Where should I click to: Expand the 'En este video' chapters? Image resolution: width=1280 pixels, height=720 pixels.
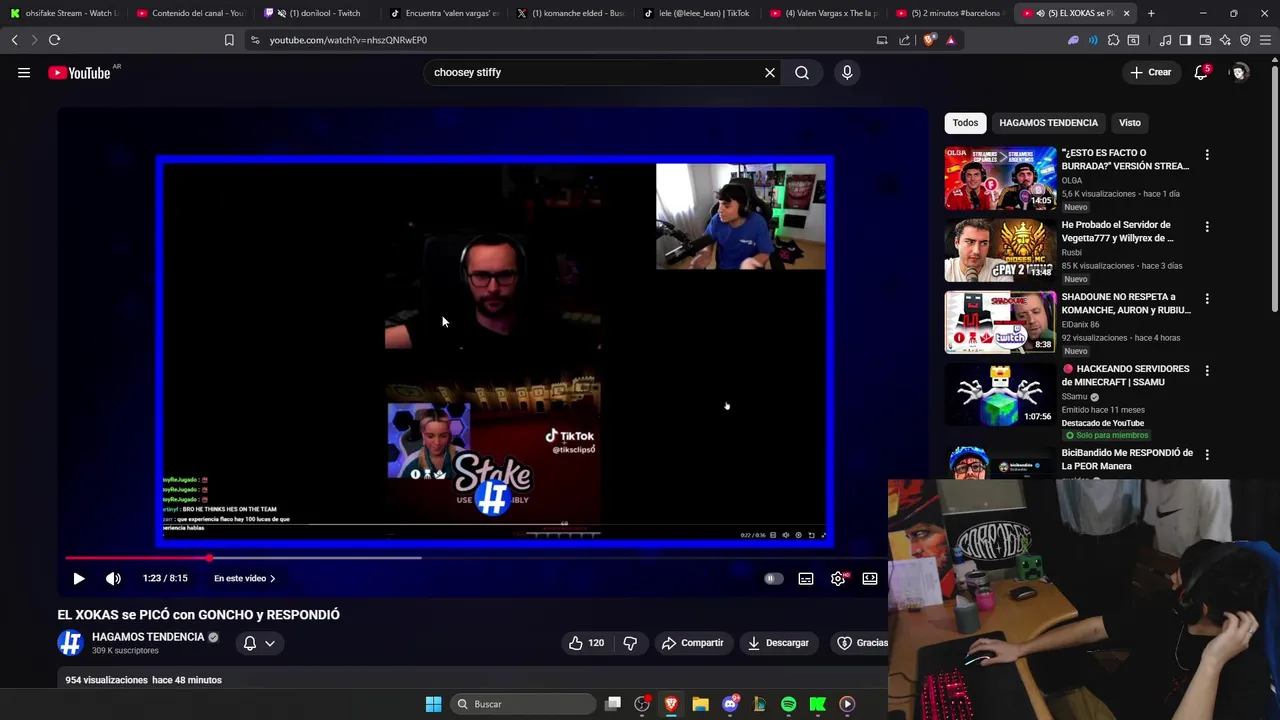pos(245,578)
